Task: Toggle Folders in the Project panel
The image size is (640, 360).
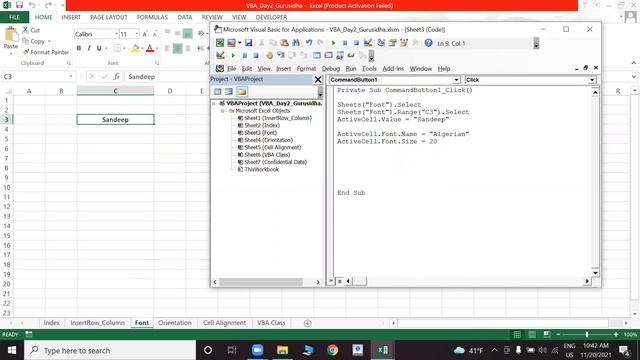Action: 242,91
